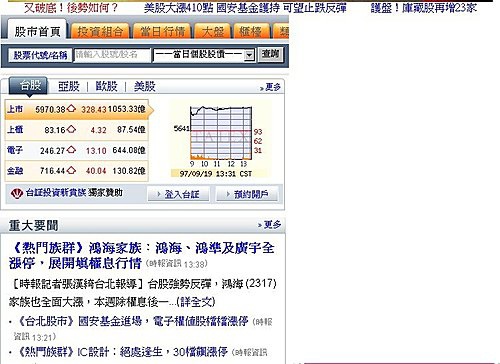500x364 pixels.
Task: Click the 預約開戶 button
Action: coord(247,194)
